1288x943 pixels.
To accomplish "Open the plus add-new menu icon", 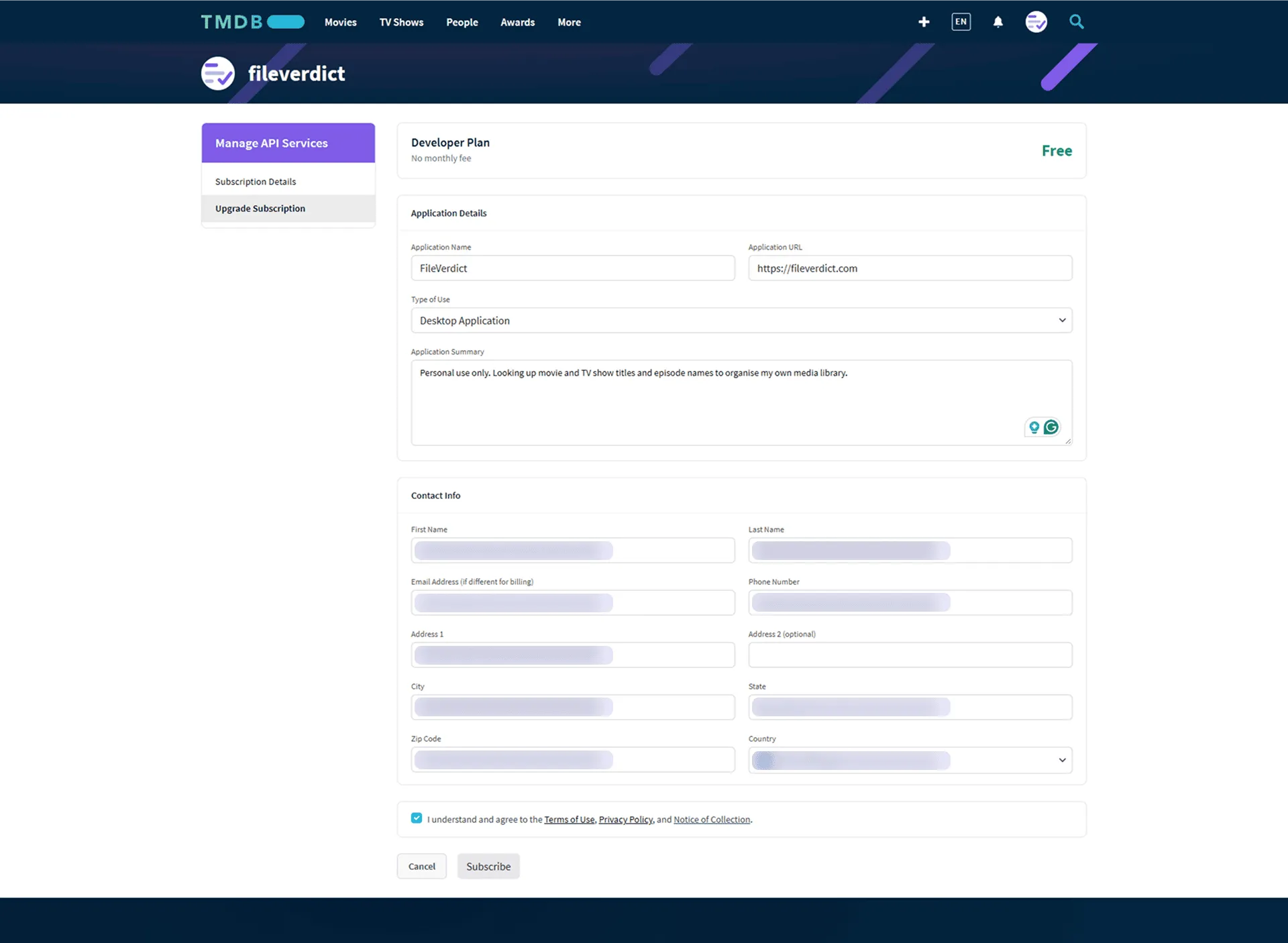I will (x=924, y=22).
